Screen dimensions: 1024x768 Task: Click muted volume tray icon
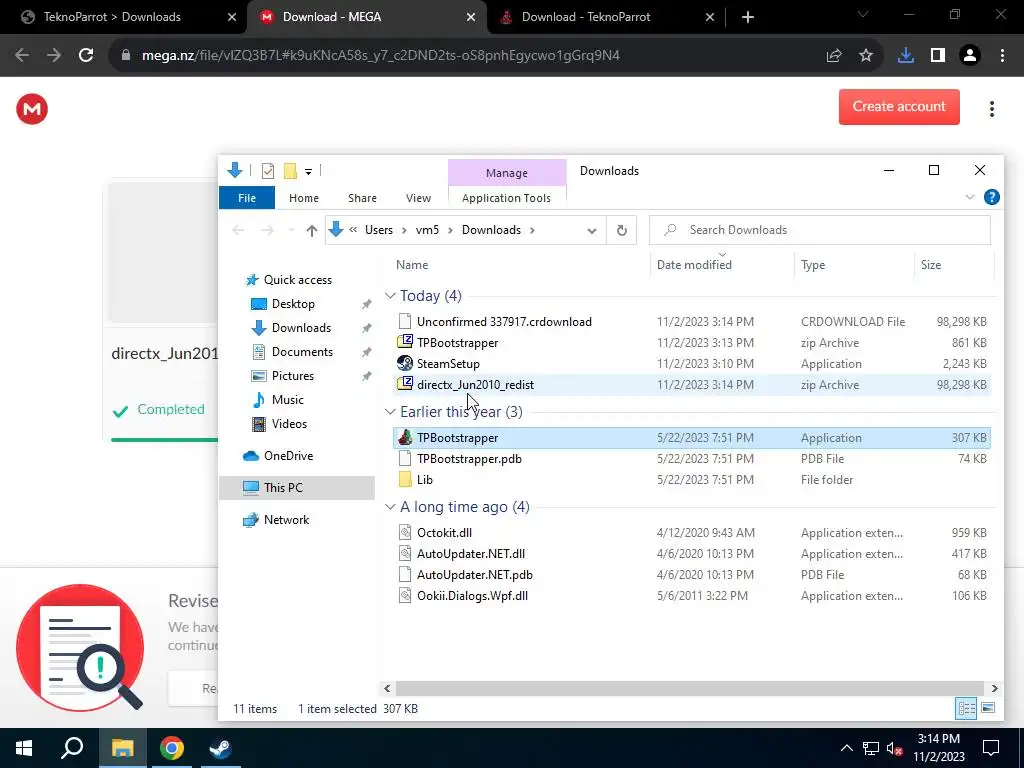click(x=895, y=748)
